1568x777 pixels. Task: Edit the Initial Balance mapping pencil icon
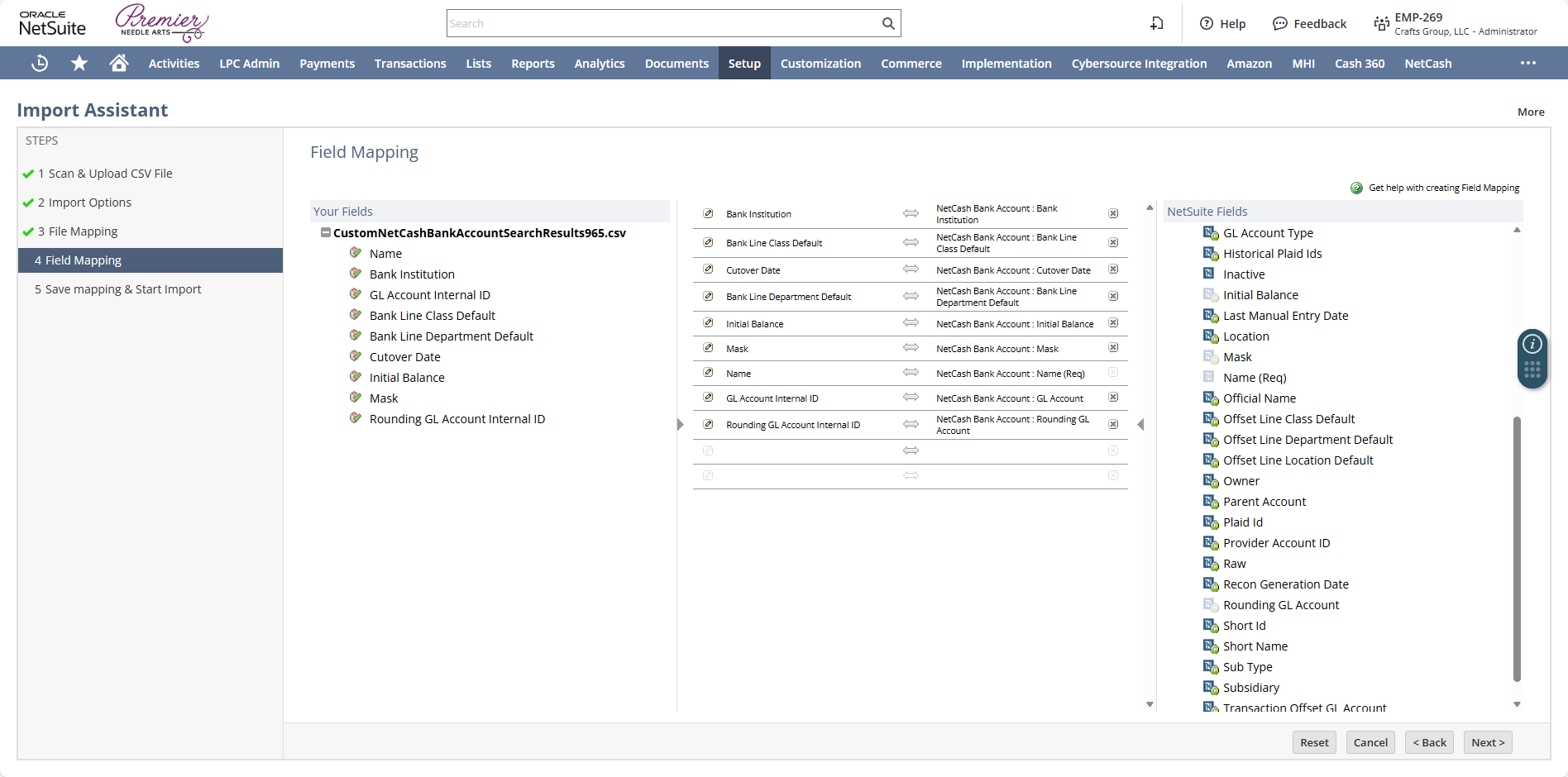pyautogui.click(x=708, y=323)
